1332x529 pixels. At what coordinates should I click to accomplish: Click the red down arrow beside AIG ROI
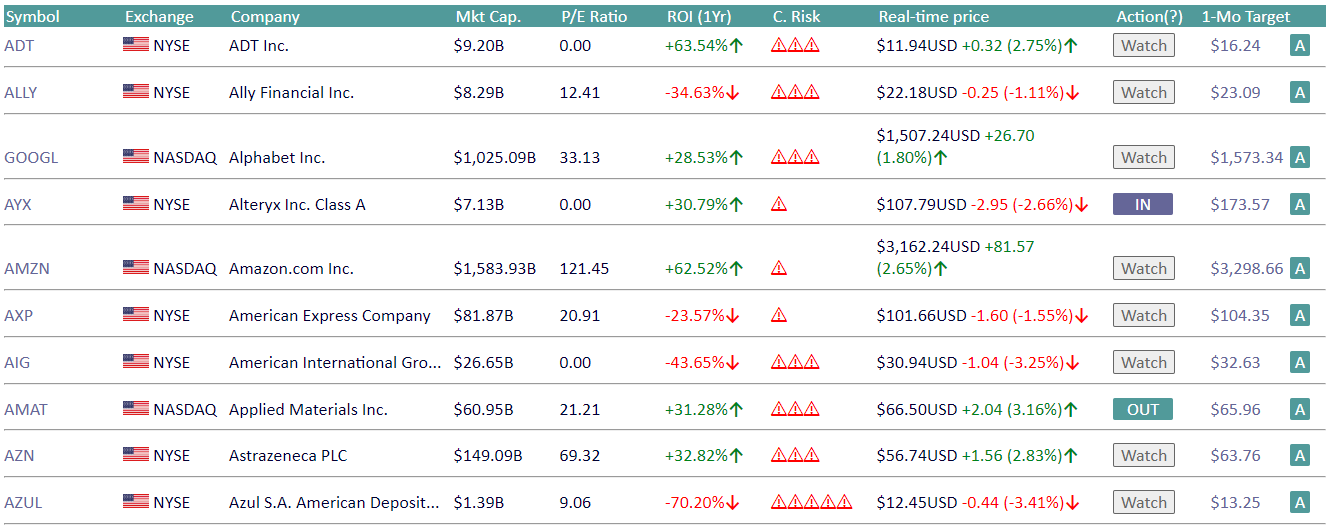733,362
